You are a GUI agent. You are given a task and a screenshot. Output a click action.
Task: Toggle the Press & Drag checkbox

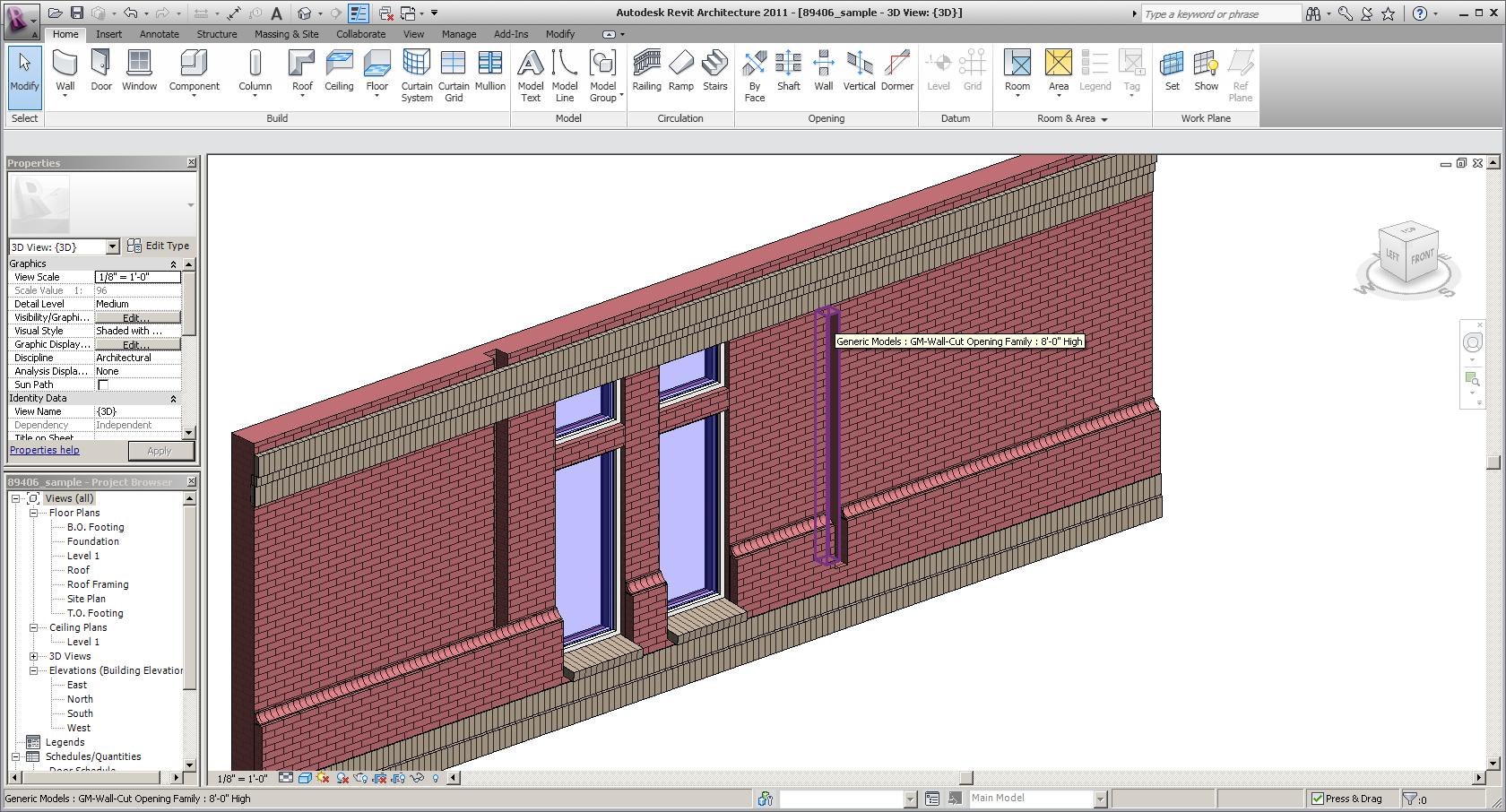click(x=1317, y=799)
